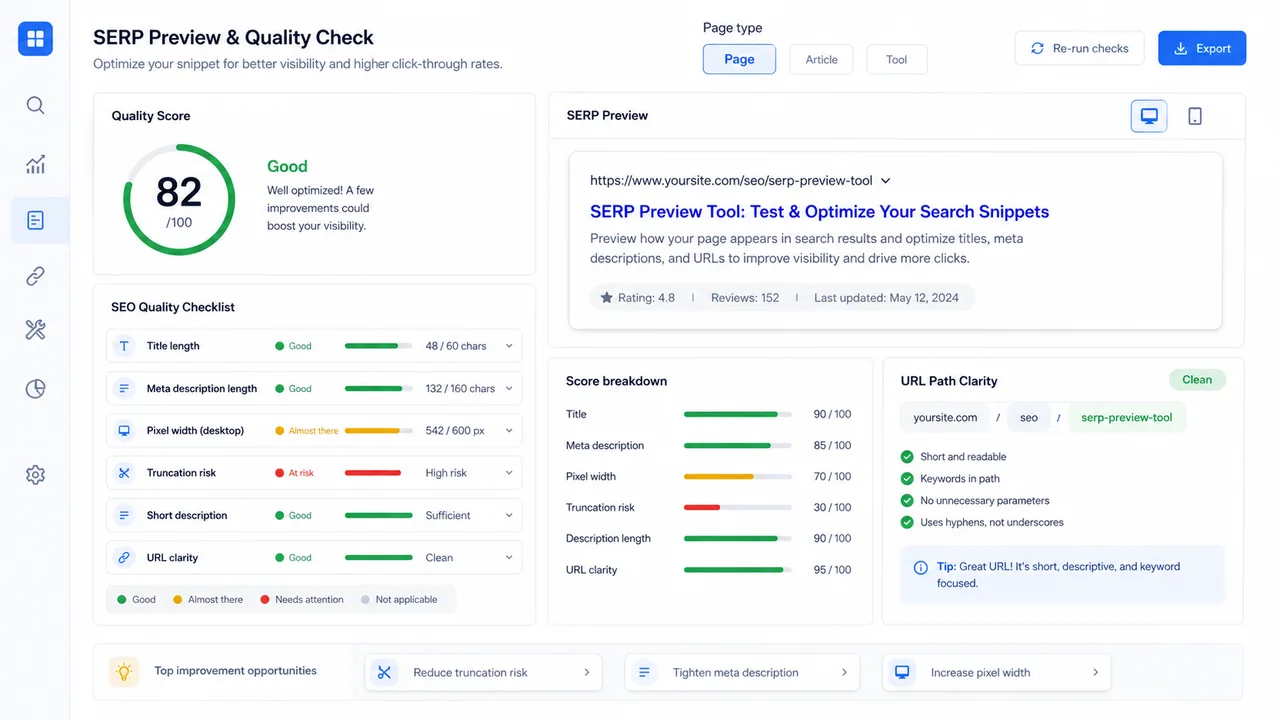
Task: Click the Short description lines icon
Action: click(x=124, y=515)
